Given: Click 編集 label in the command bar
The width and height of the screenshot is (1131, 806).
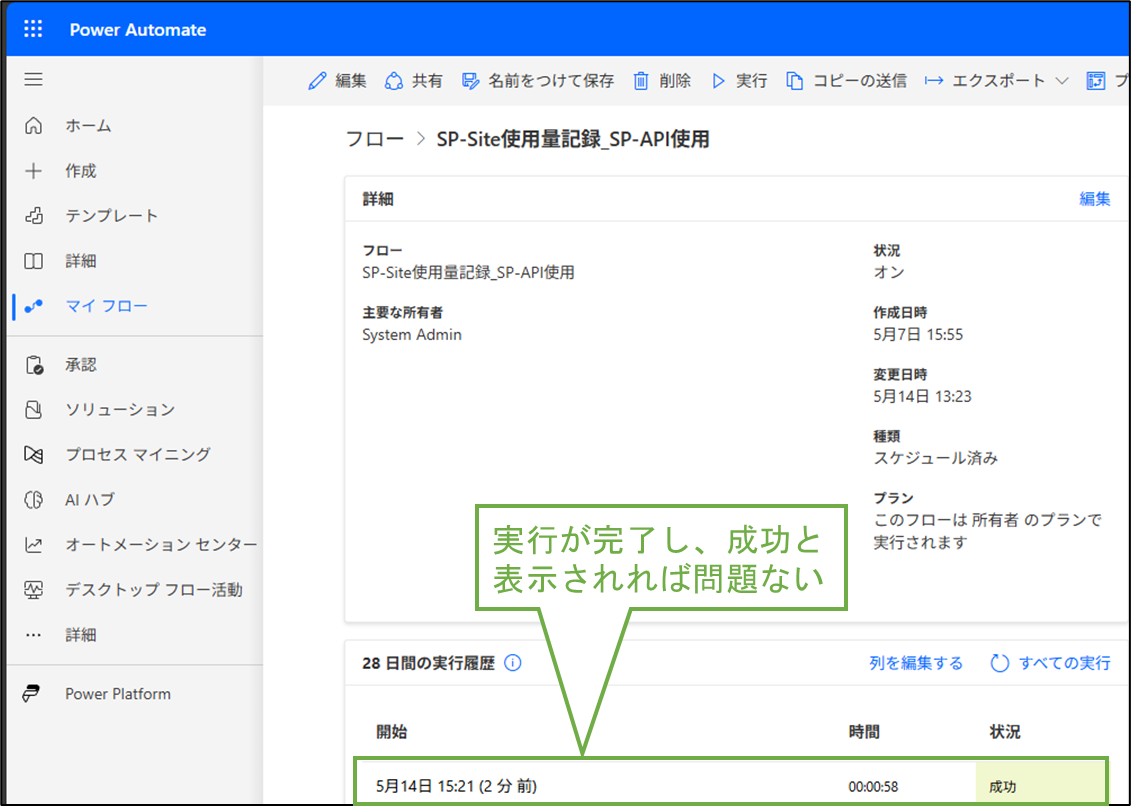Looking at the screenshot, I should pos(351,81).
